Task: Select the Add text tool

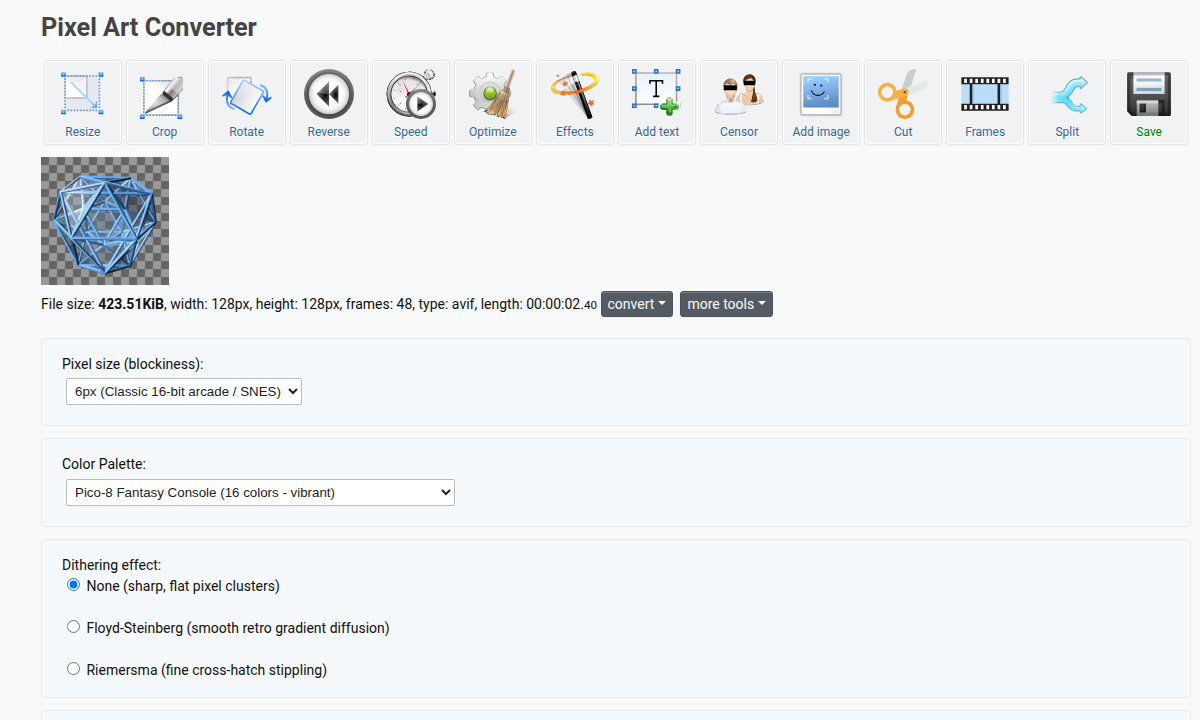Action: click(657, 103)
